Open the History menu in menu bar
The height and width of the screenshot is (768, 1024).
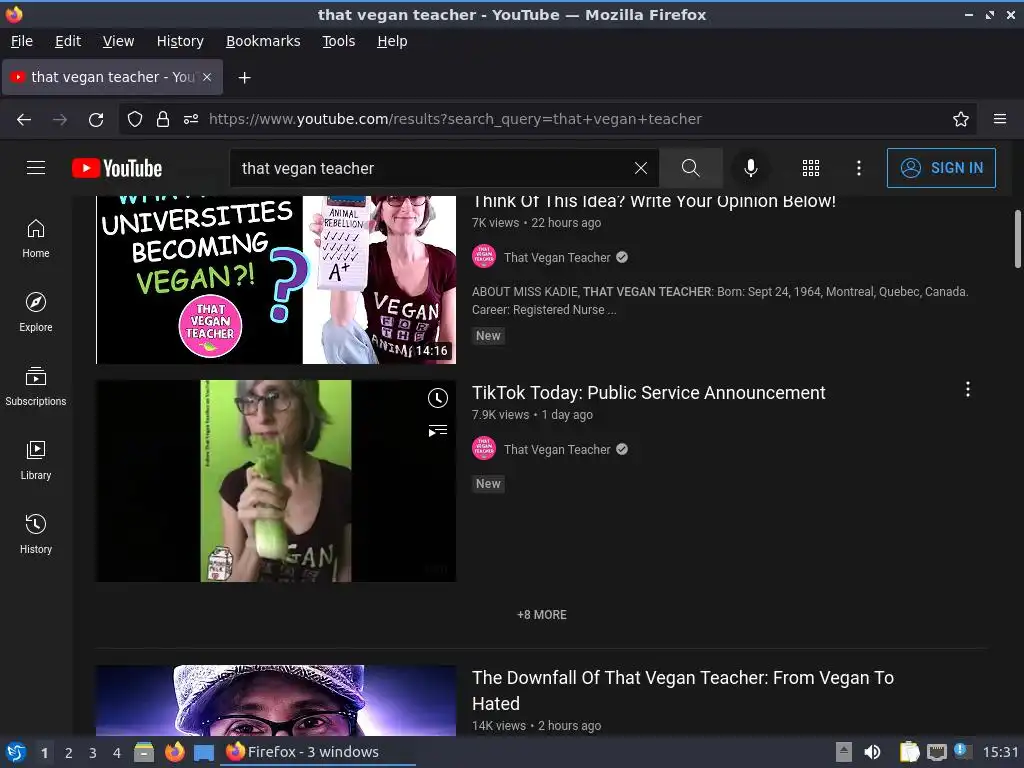[180, 41]
